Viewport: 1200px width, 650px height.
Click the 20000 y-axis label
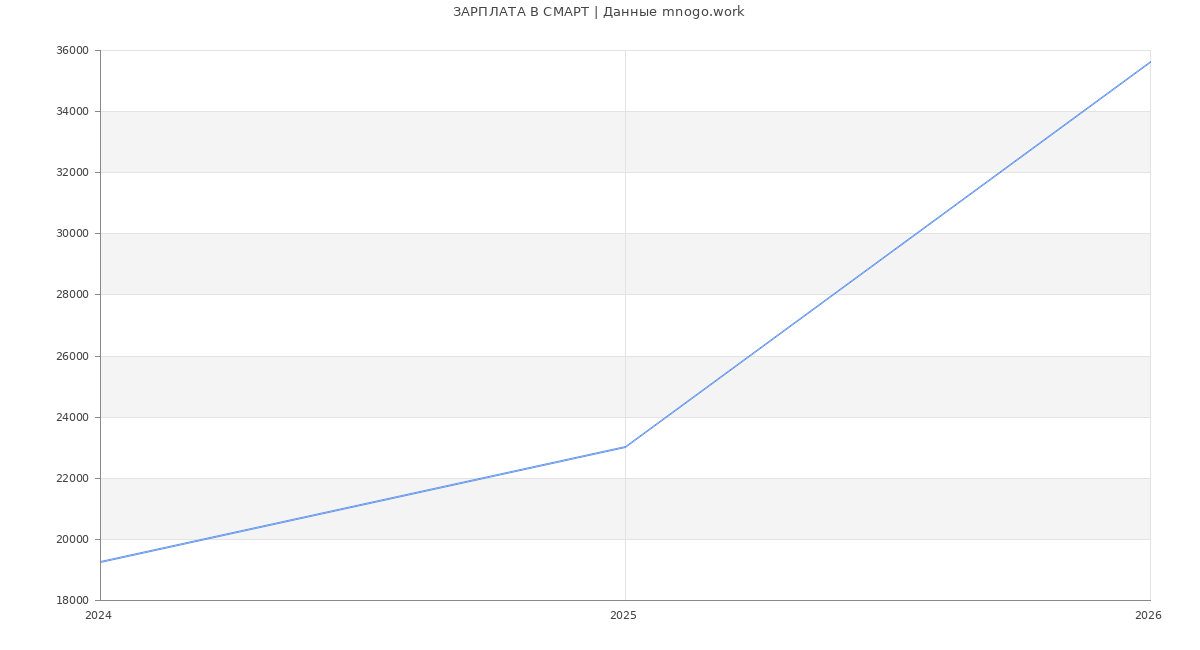(x=72, y=539)
